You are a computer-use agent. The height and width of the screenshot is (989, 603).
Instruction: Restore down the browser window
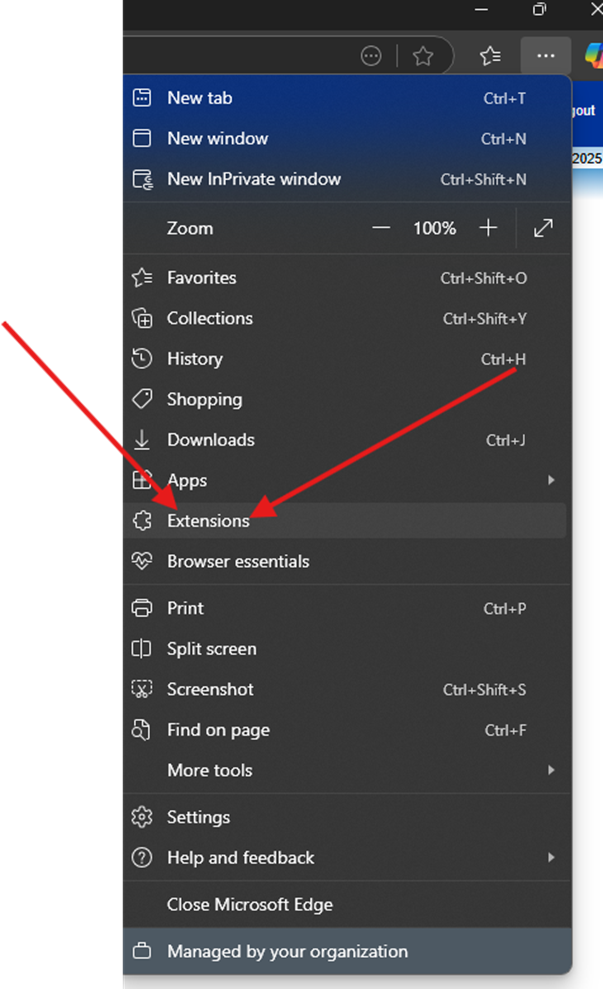[539, 9]
